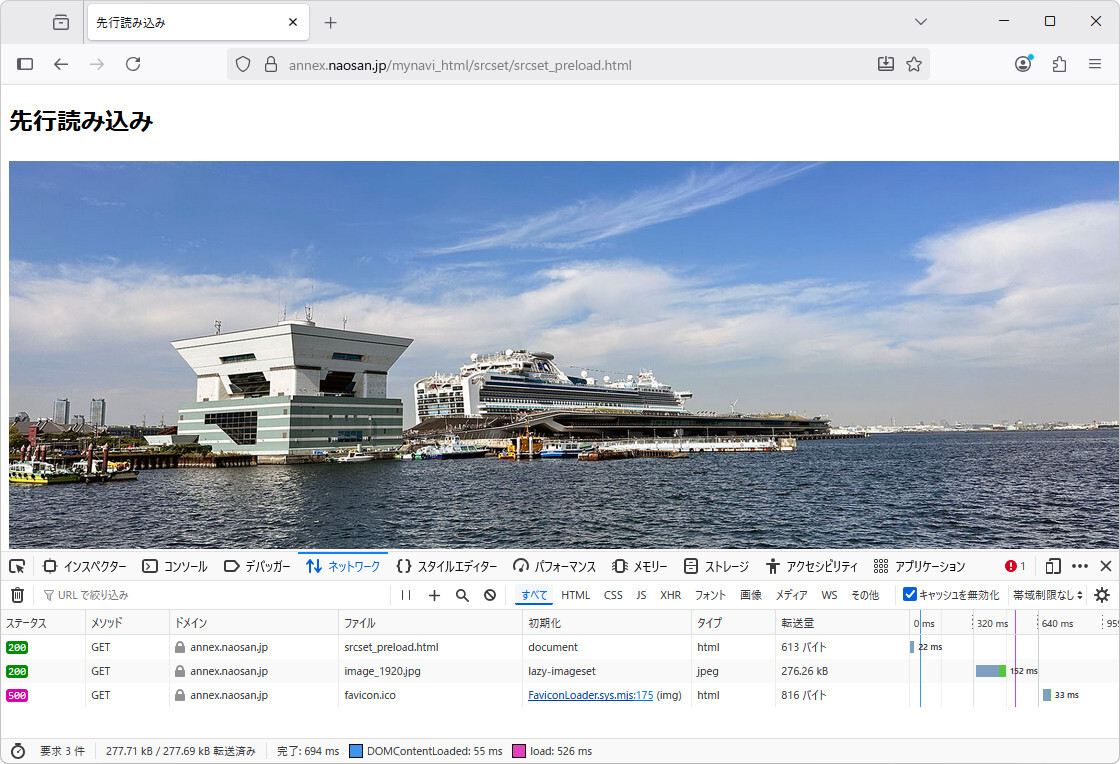Bookmark this page with star icon
The image size is (1120, 764).
pos(913,64)
